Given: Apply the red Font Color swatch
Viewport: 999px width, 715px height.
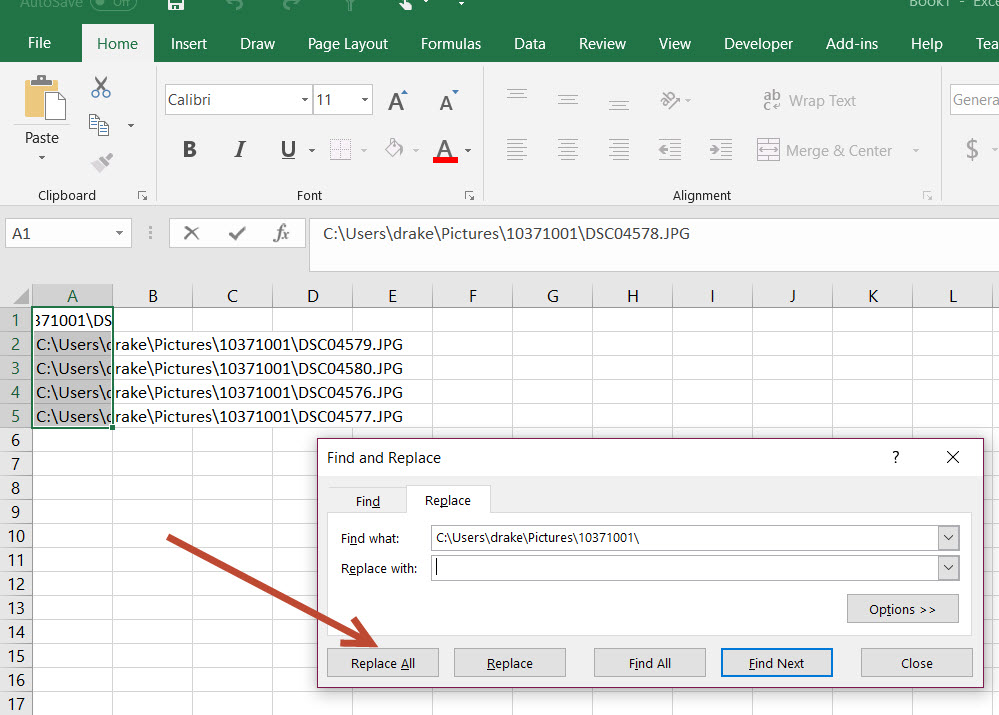Looking at the screenshot, I should (445, 150).
